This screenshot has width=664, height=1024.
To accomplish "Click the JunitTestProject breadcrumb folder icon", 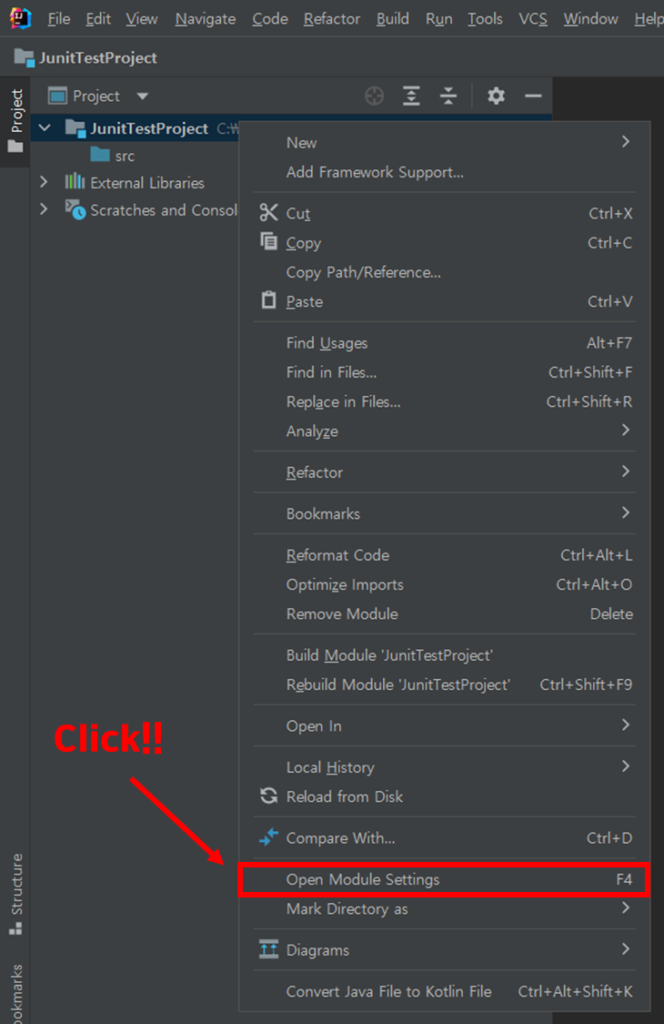I will click(x=24, y=58).
